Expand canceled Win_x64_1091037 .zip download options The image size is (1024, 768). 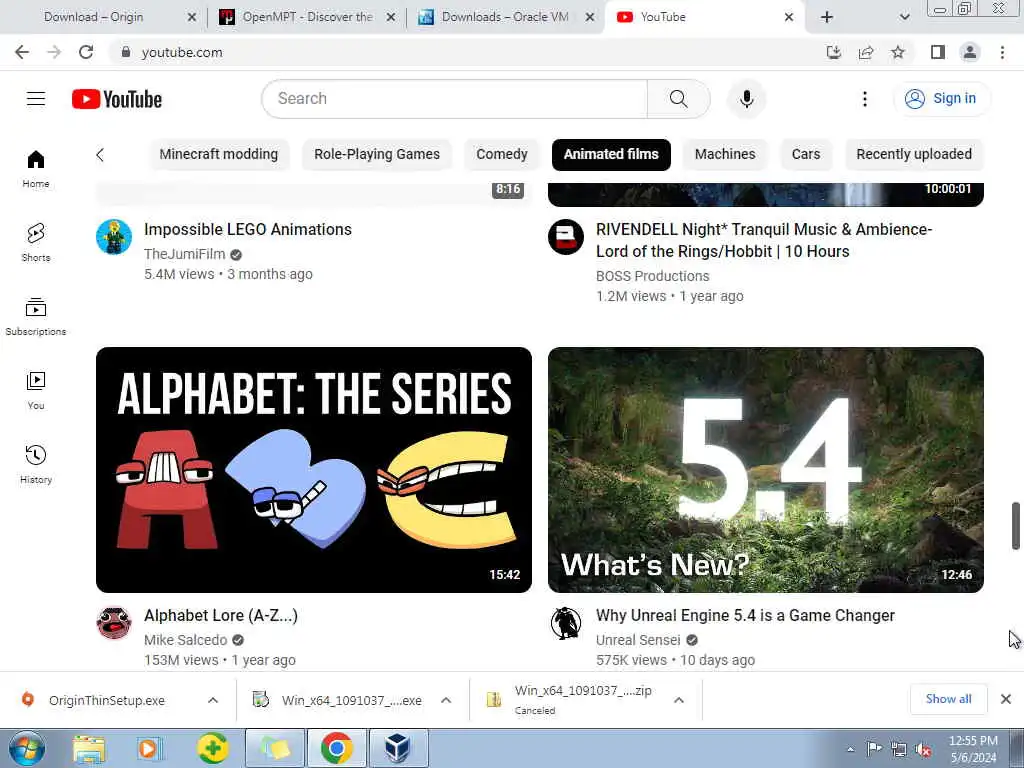click(x=679, y=700)
